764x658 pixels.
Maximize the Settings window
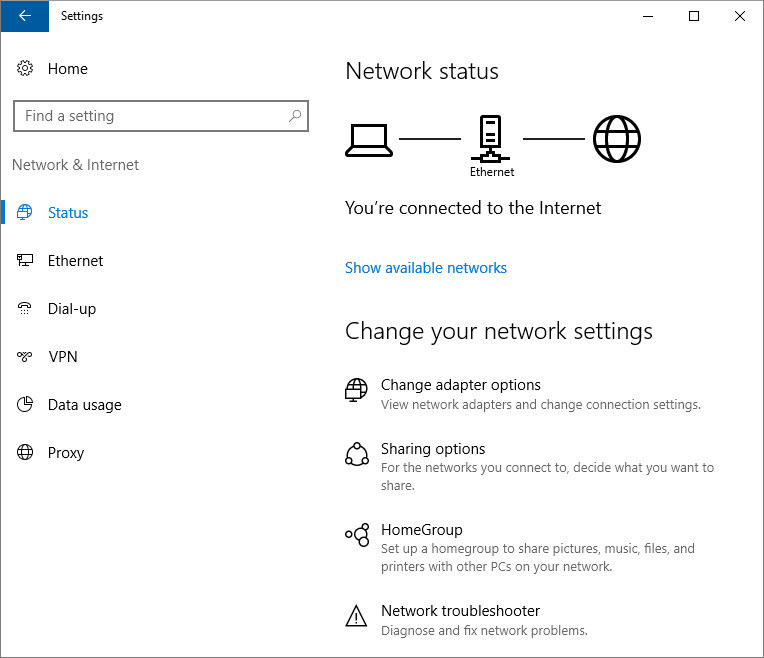(694, 16)
